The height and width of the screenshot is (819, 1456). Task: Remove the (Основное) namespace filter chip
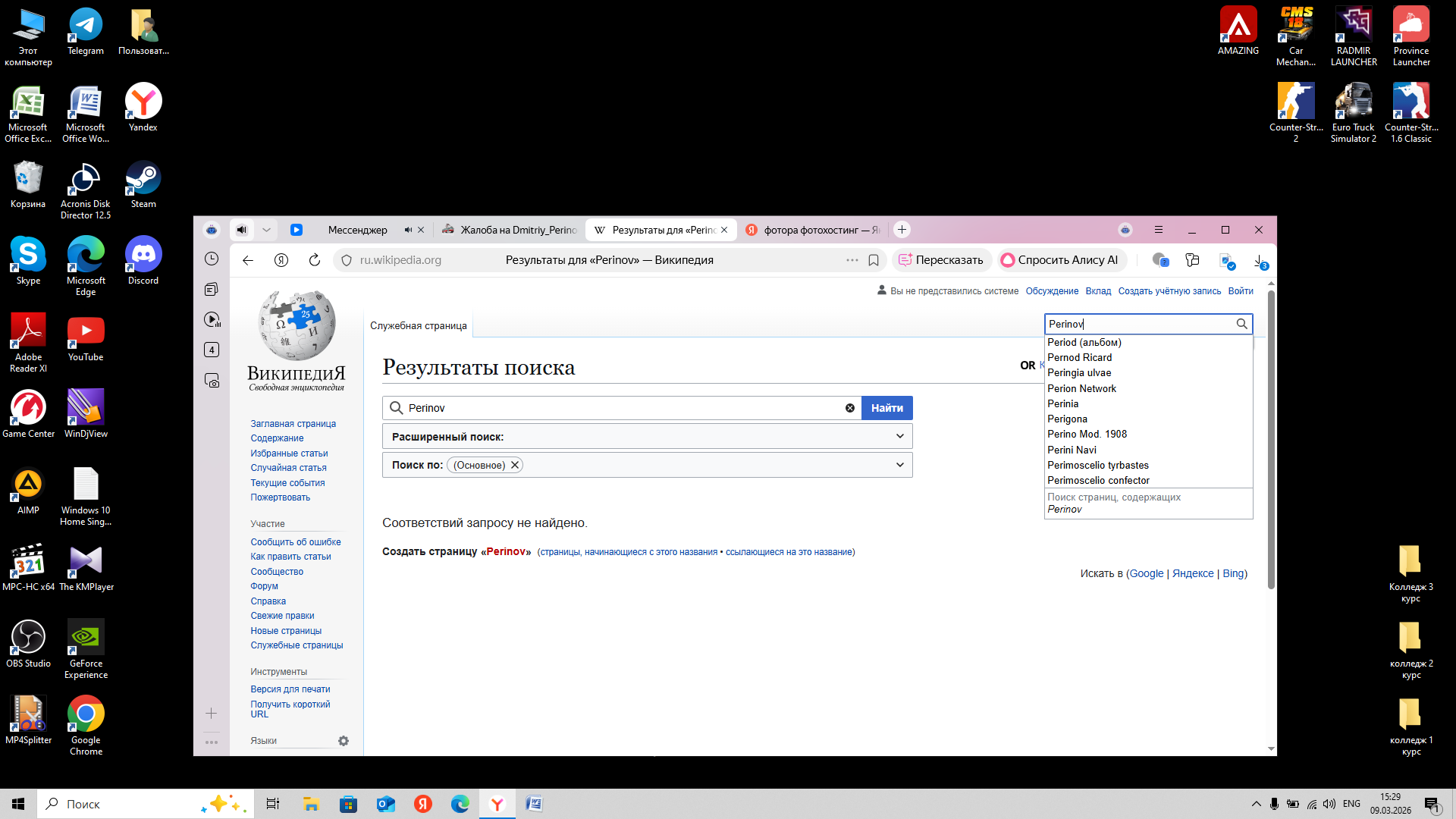tap(515, 465)
